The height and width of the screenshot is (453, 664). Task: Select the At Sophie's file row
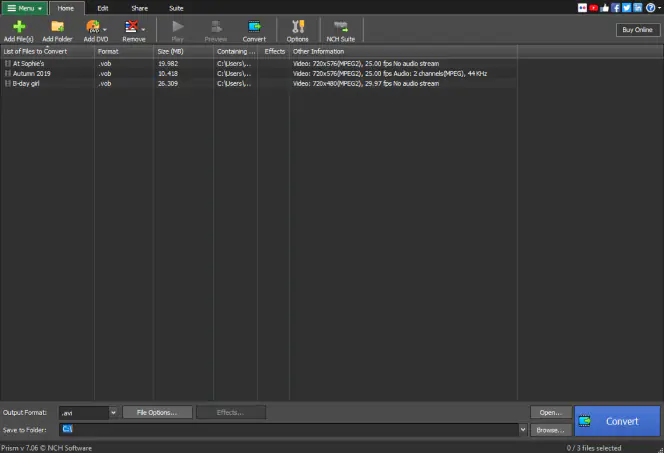tap(259, 64)
